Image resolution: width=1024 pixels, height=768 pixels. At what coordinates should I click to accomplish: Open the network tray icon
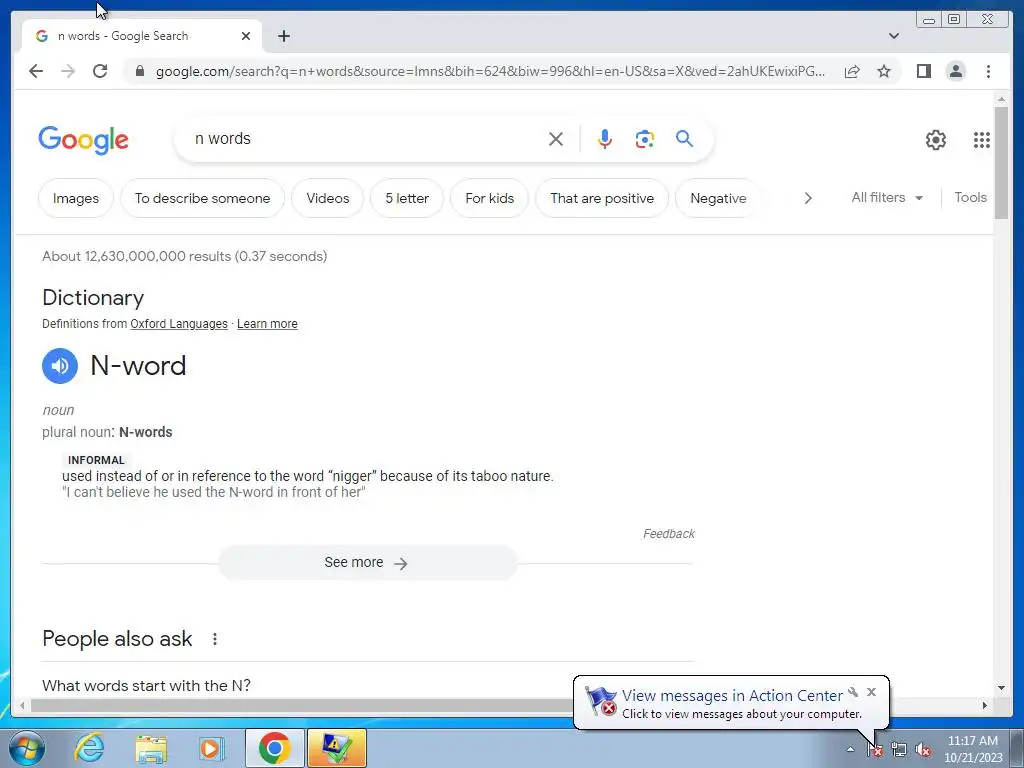(899, 749)
